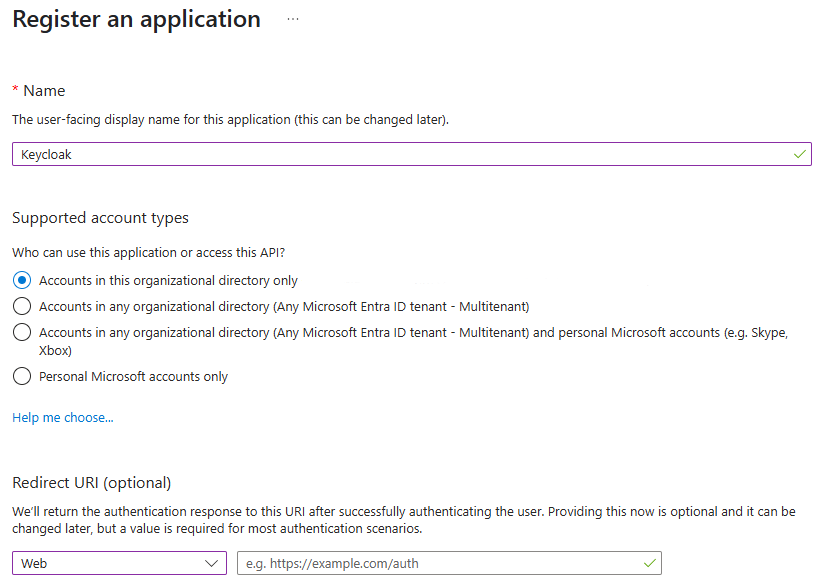The width and height of the screenshot is (821, 580).
Task: Select 'Accounts in this organizational directory only' radio
Action: (x=22, y=281)
